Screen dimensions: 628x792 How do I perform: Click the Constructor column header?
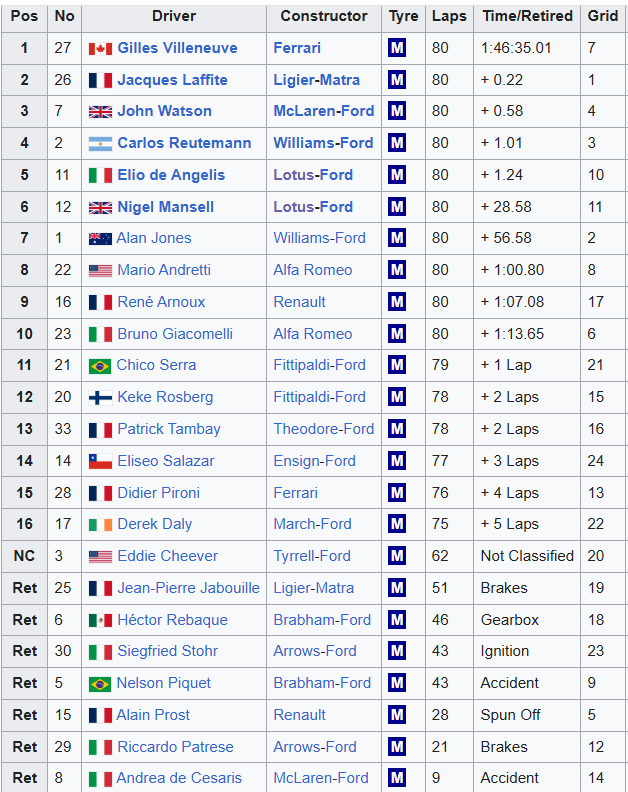tap(324, 16)
